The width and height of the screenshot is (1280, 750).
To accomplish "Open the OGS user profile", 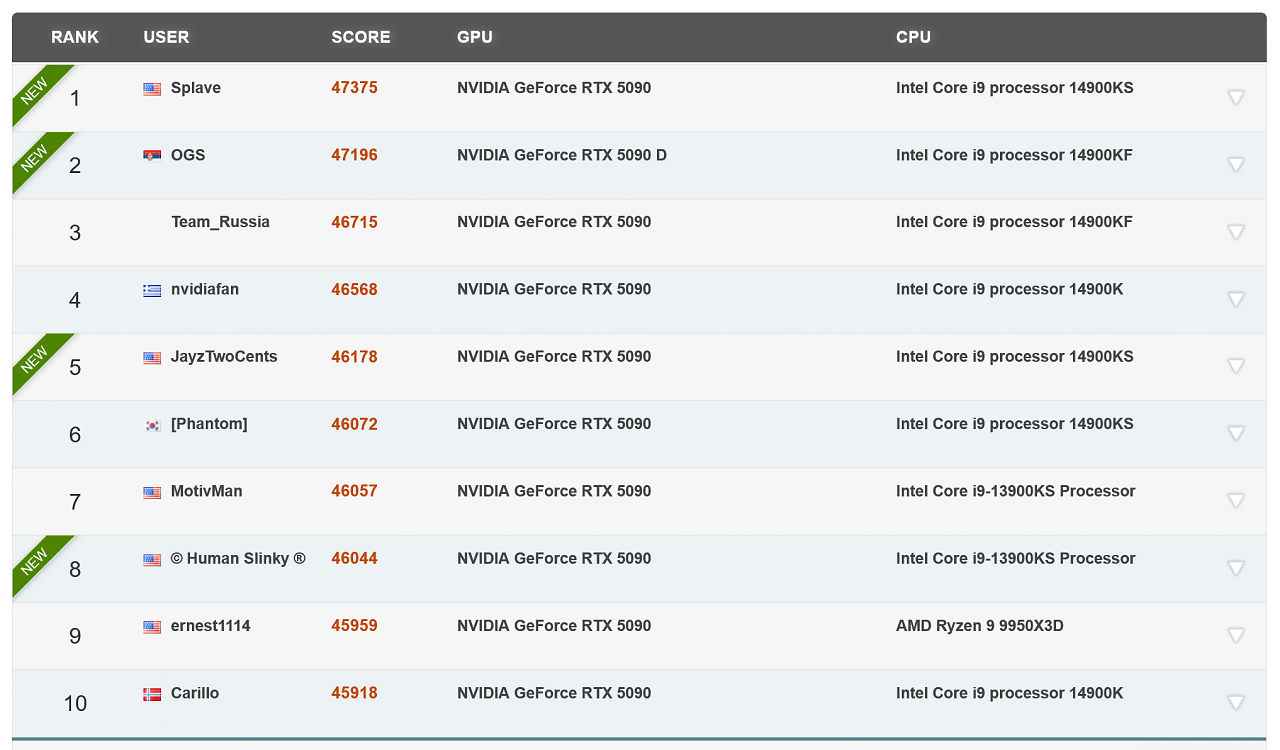I will click(x=188, y=155).
